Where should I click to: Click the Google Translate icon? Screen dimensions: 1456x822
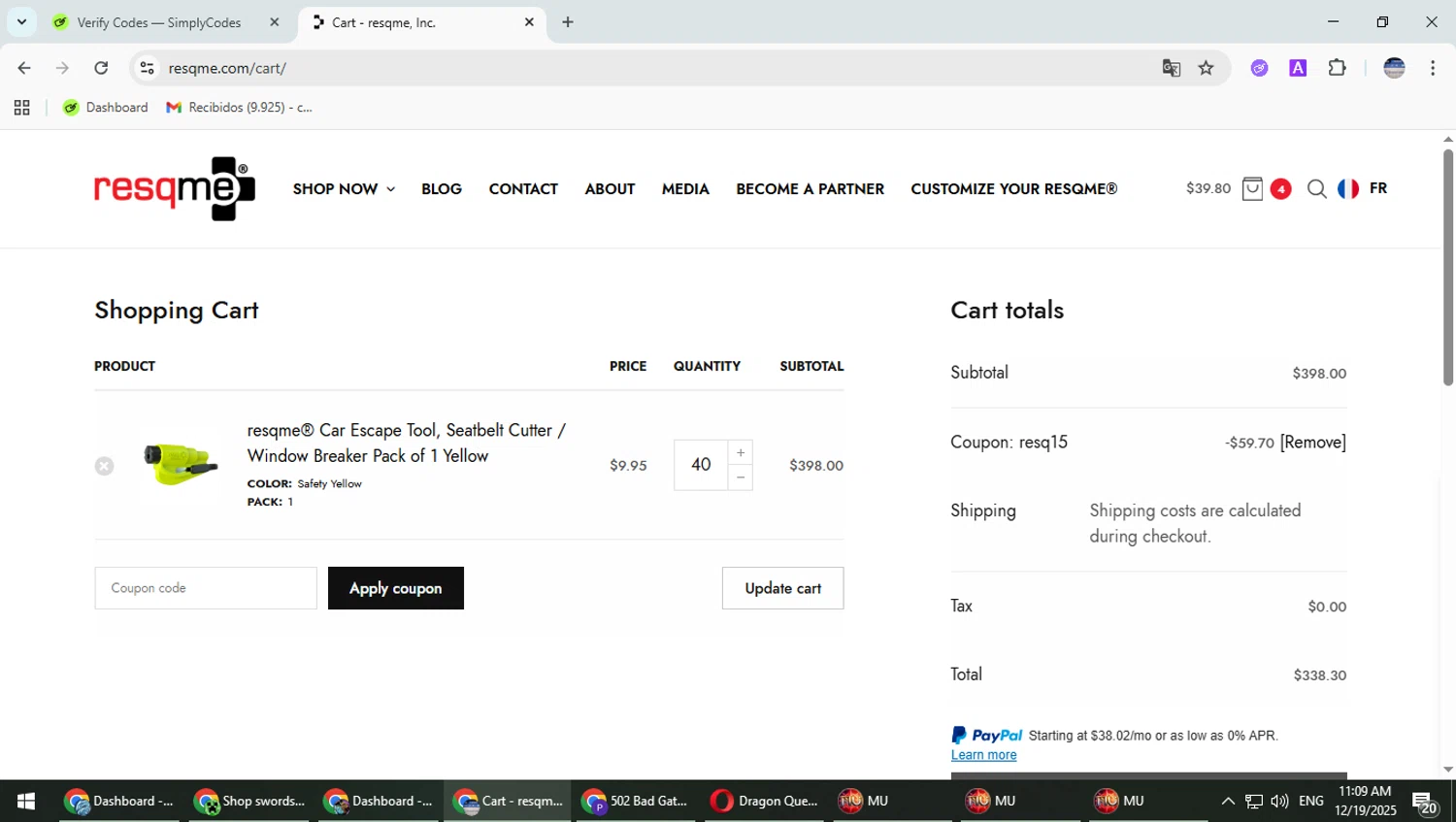tap(1172, 68)
